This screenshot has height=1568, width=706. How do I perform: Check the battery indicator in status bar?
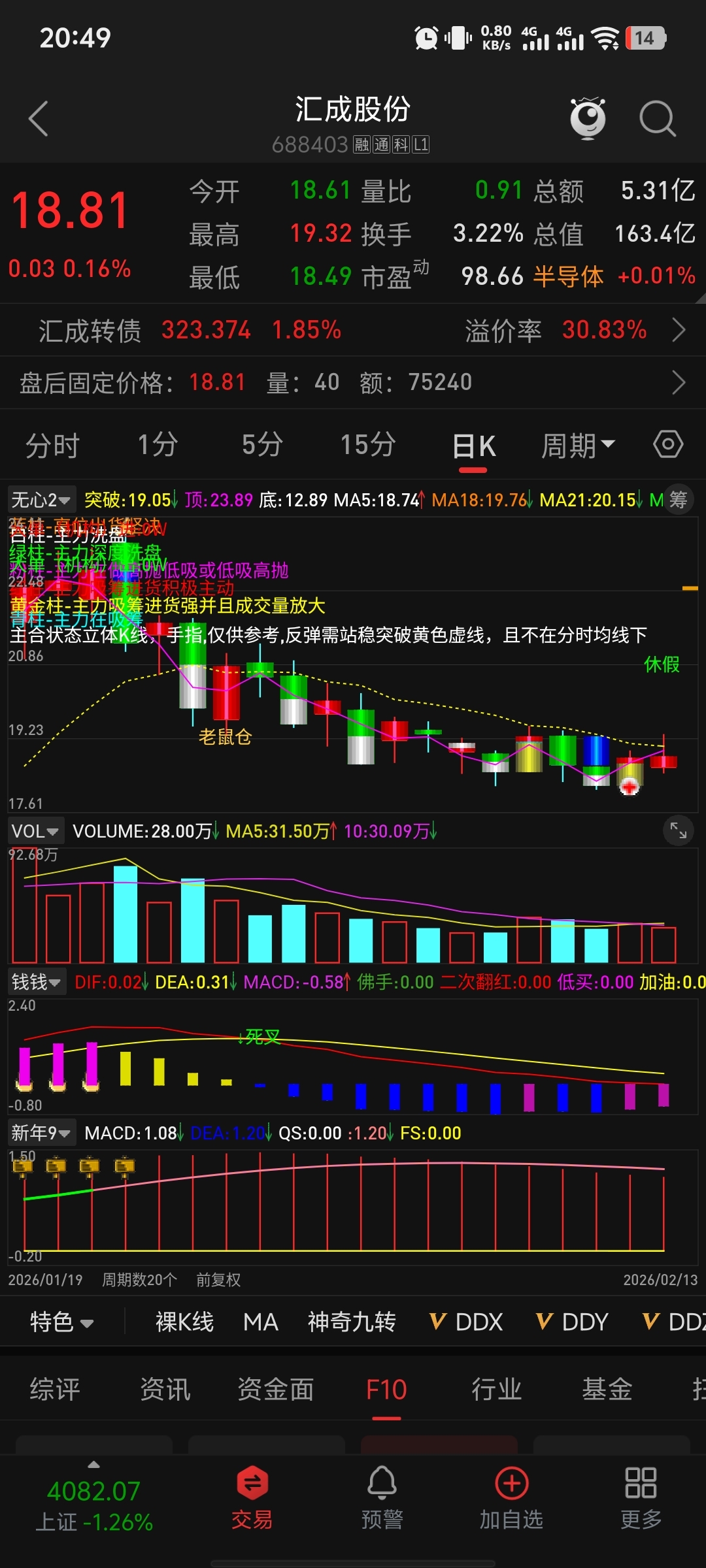coord(646,38)
